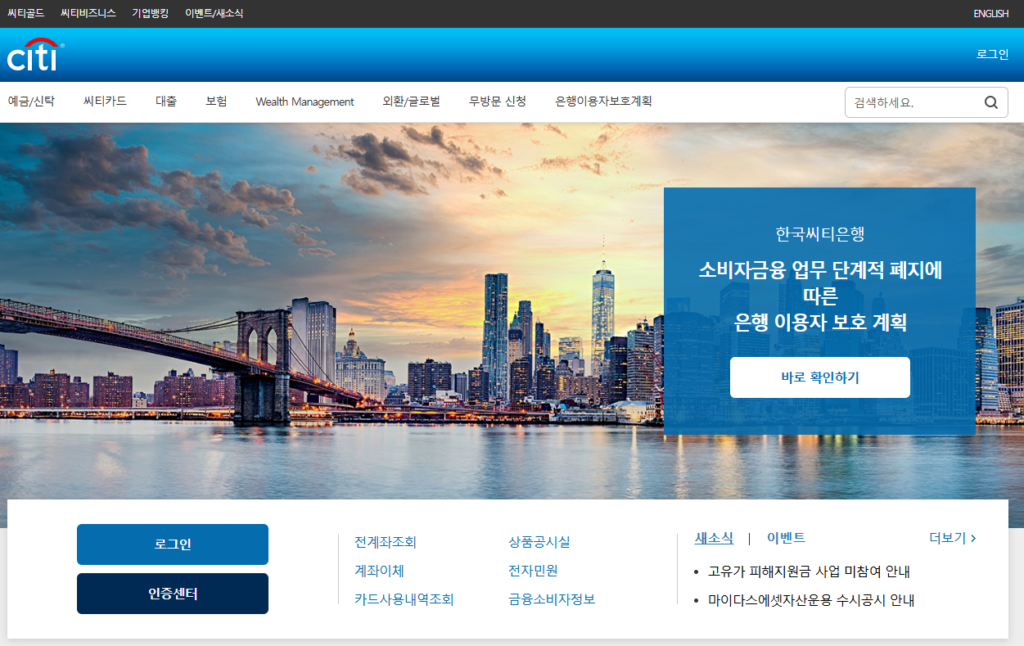Open the Wealth Management menu
The width and height of the screenshot is (1024, 646).
tap(304, 102)
